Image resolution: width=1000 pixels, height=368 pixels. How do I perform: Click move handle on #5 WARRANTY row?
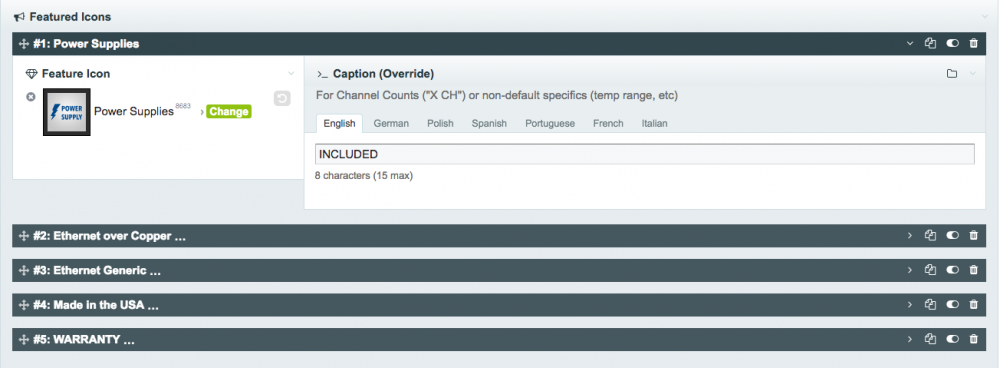pyautogui.click(x=24, y=339)
